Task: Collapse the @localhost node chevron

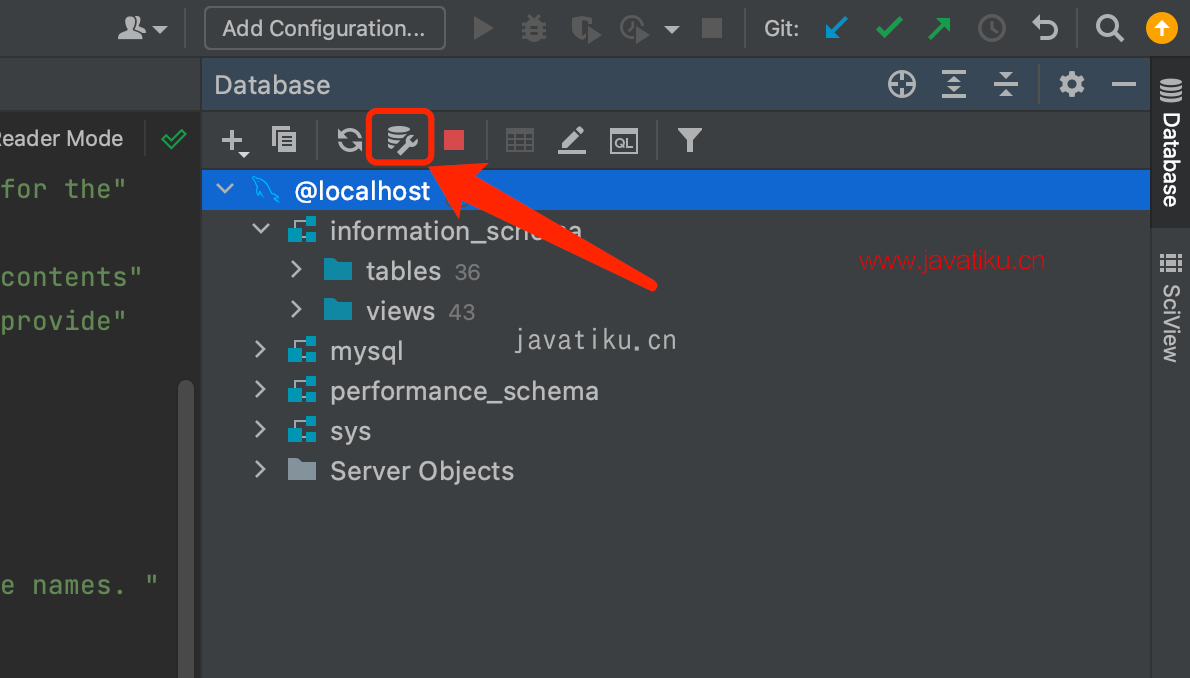Action: click(x=225, y=188)
